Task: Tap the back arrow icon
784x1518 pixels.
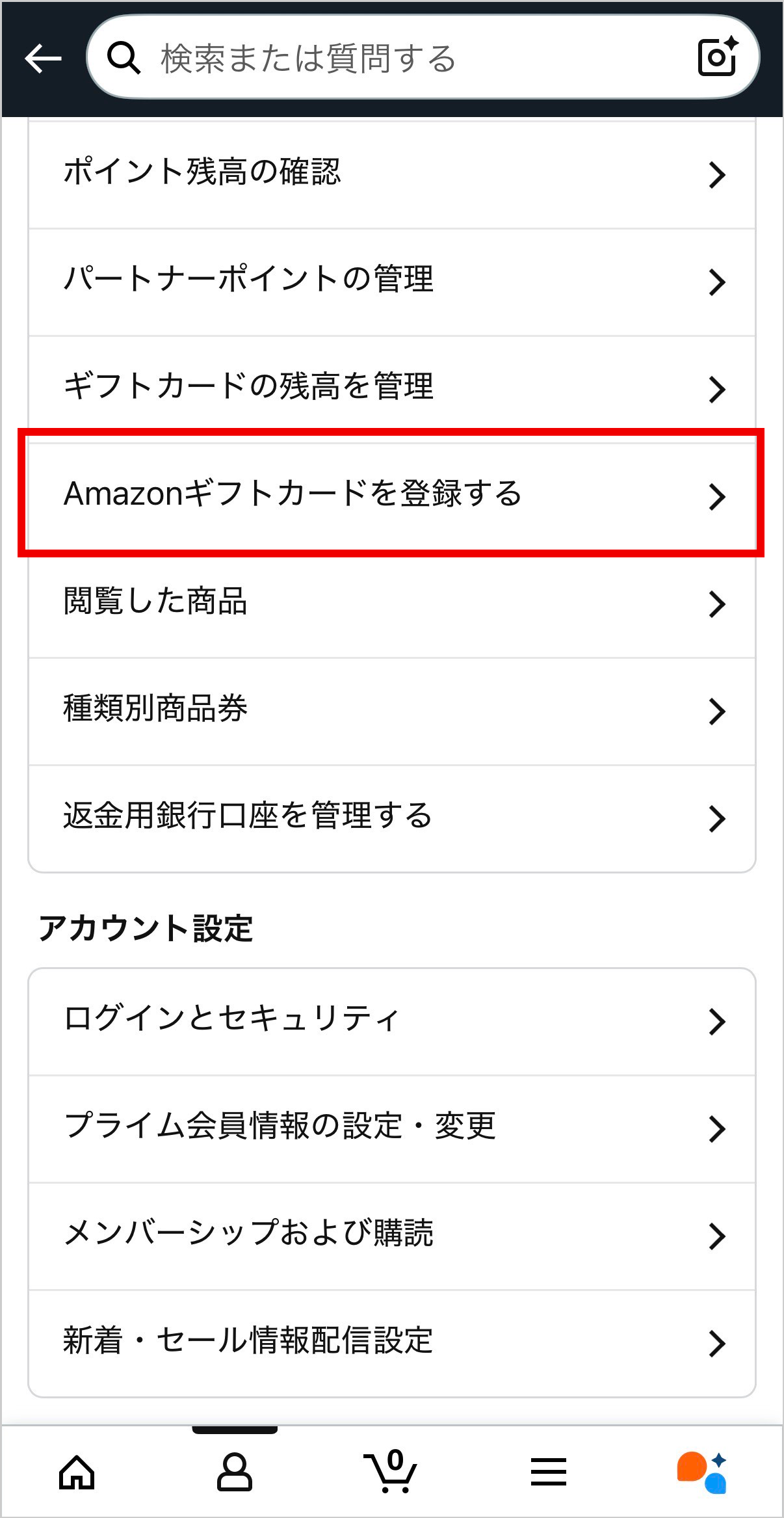Action: pos(43,59)
